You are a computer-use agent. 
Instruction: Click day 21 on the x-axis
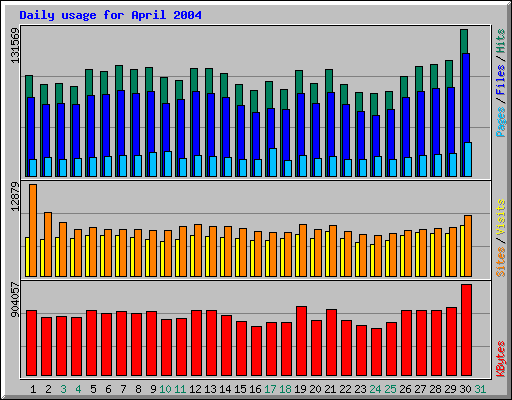tap(330, 389)
